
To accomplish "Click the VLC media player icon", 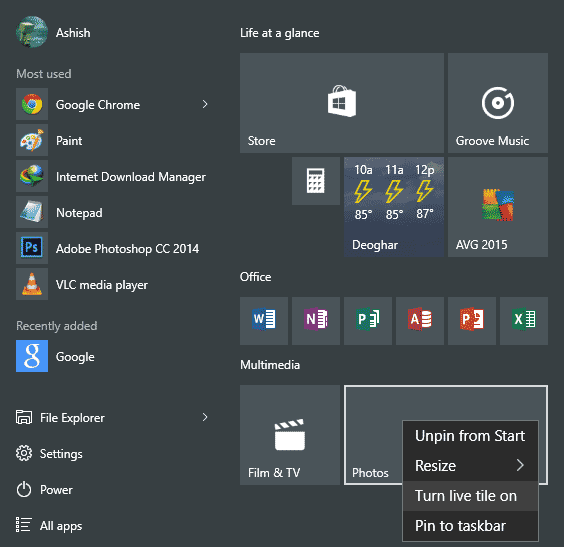I will tap(32, 284).
